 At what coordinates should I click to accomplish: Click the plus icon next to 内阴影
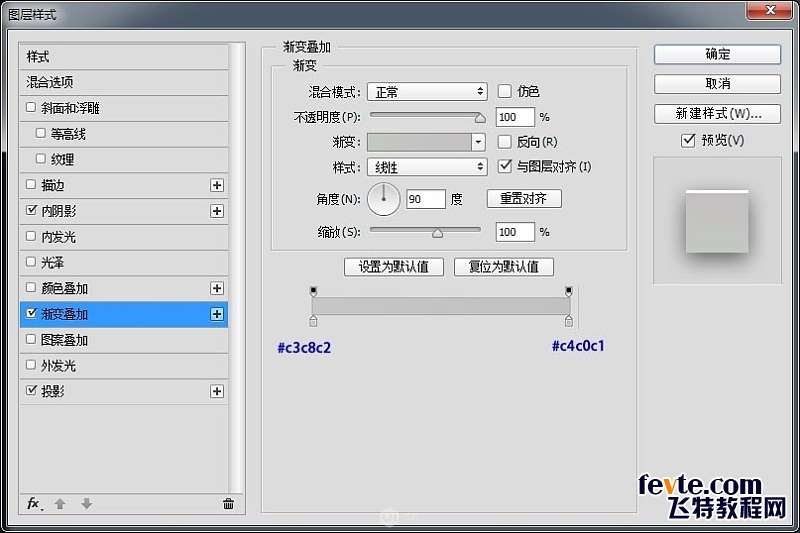[x=217, y=211]
